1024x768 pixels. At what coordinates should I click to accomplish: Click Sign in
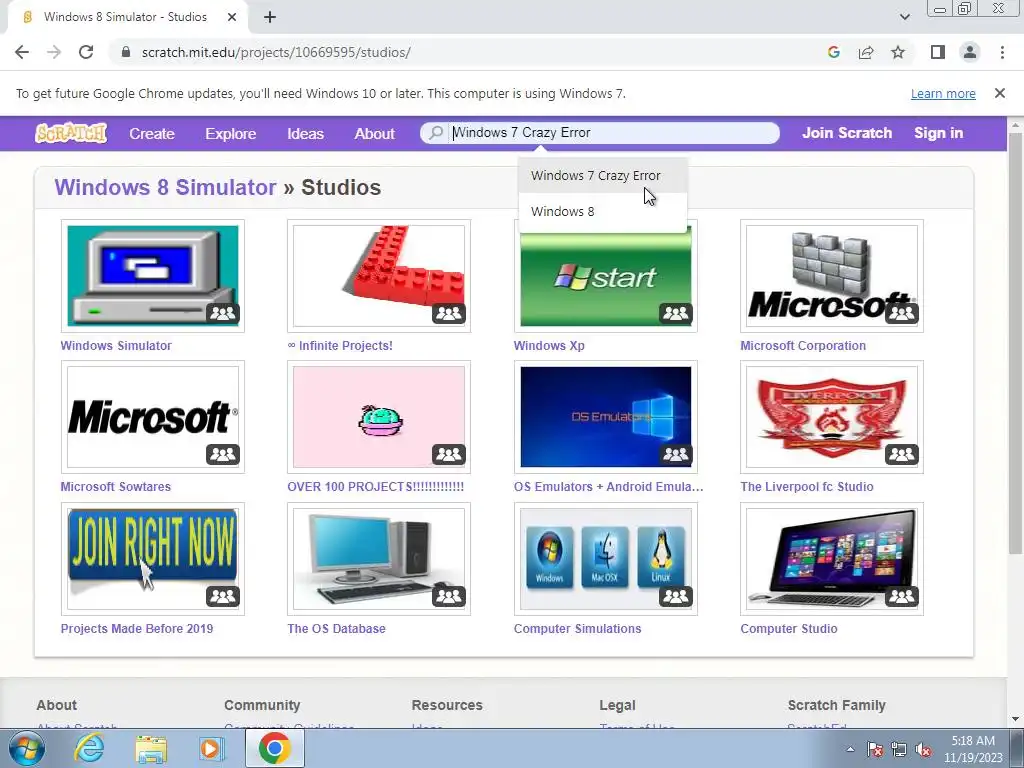tap(938, 133)
